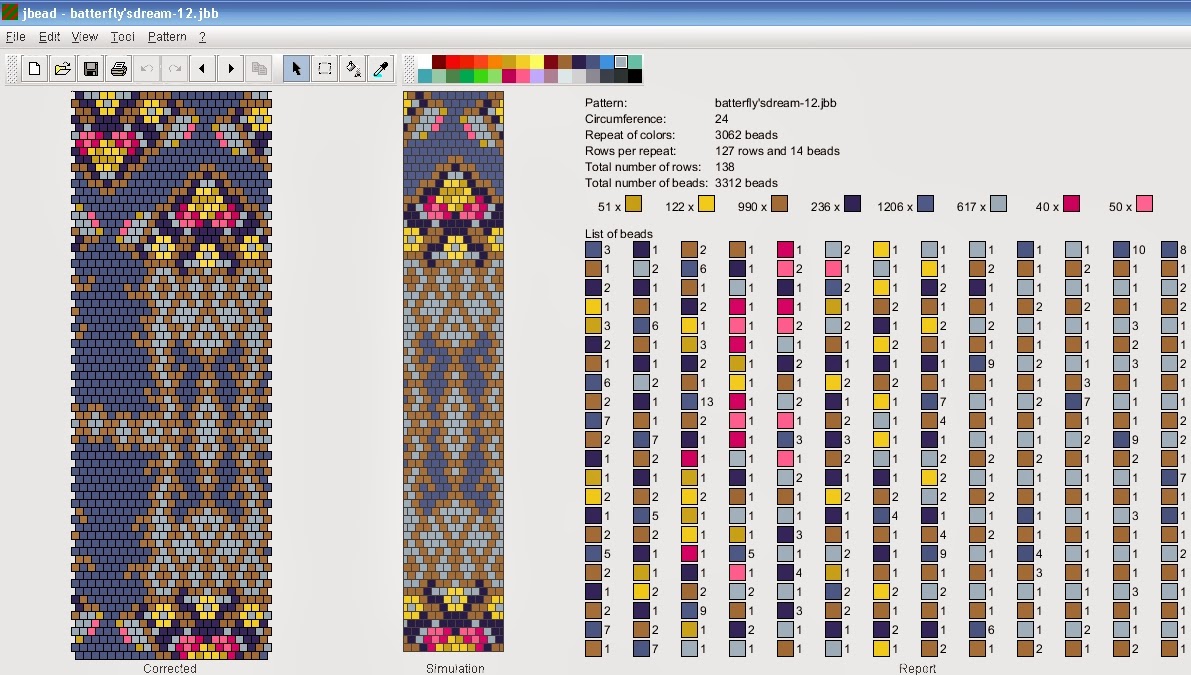This screenshot has height=675, width=1191.
Task: Pick the eyedropper pipette tool
Action: (381, 69)
